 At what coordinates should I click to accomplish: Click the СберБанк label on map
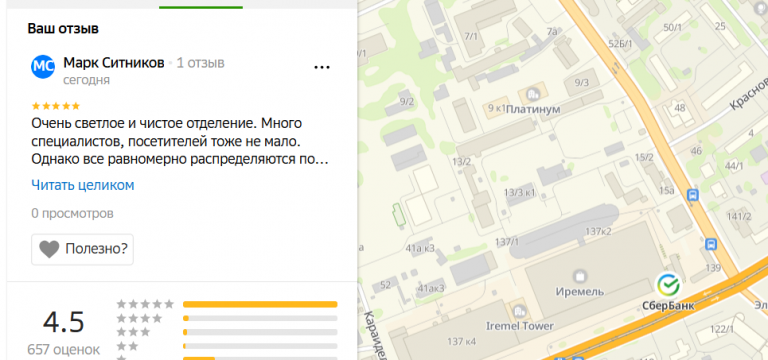[x=668, y=306]
